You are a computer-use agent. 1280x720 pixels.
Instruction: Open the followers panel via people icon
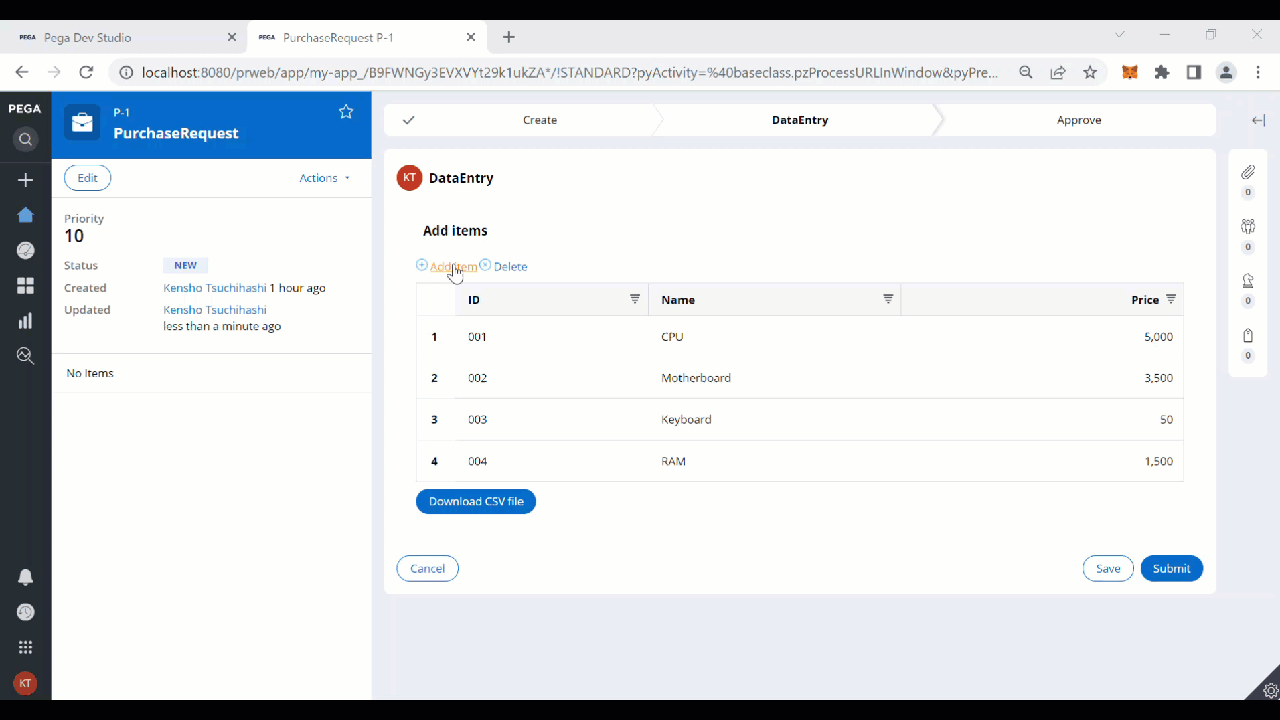1247,225
